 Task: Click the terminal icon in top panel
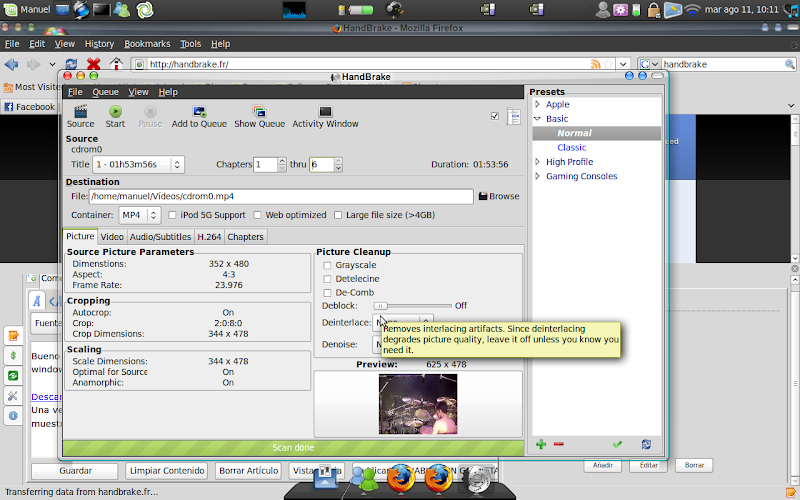pos(101,9)
